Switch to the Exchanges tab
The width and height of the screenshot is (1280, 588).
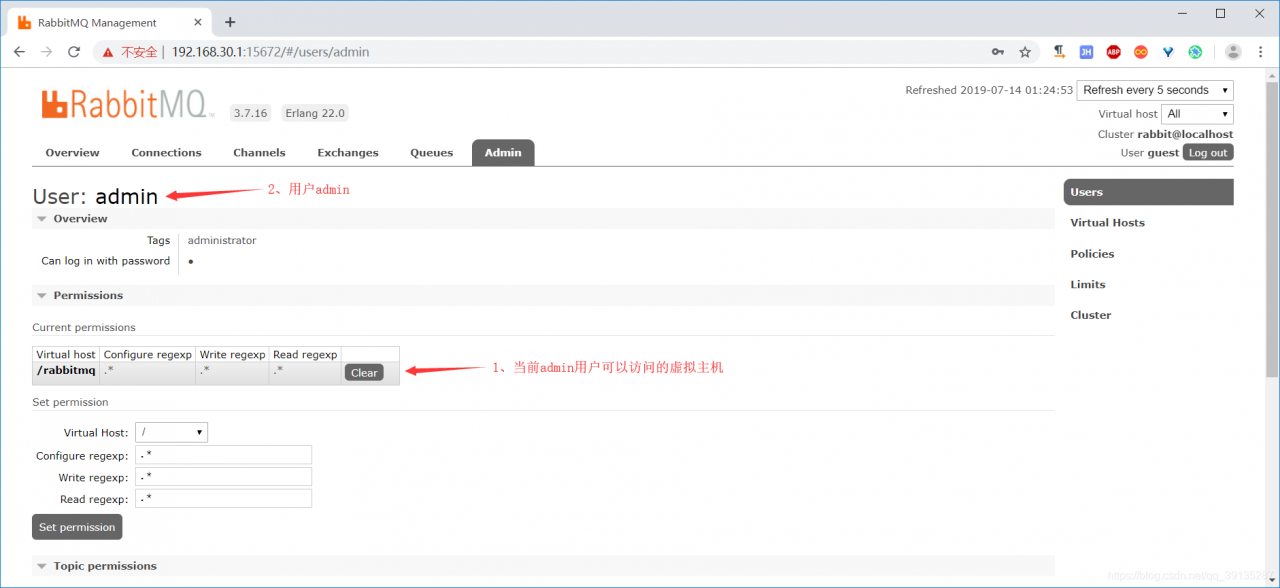(x=348, y=153)
